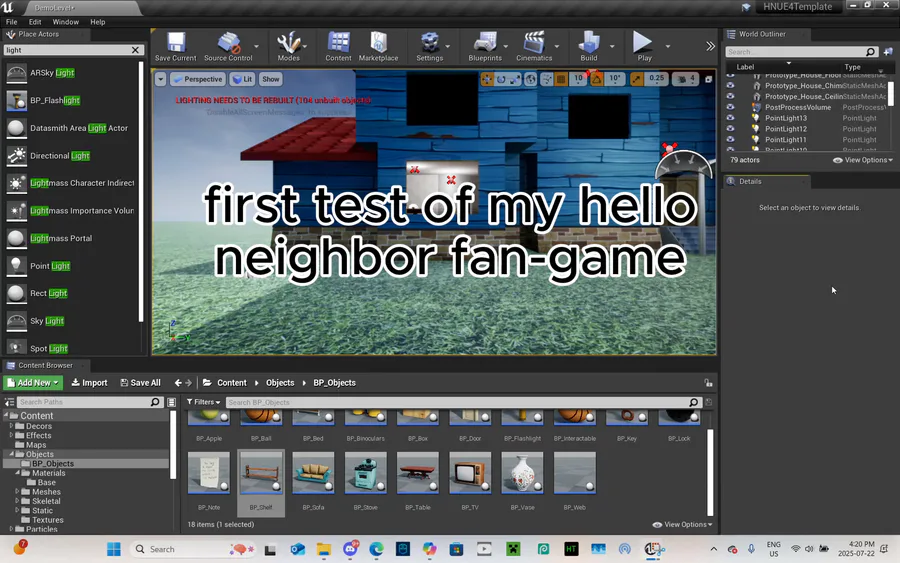Open the viewport options dropdown arrow
This screenshot has height=563, width=900.
(x=161, y=79)
